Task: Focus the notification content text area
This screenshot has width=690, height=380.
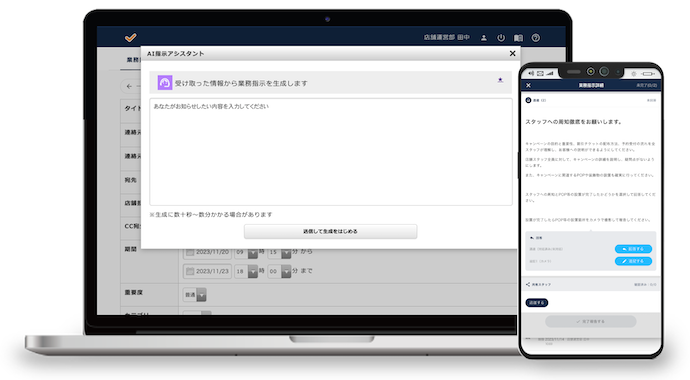Action: [x=330, y=152]
